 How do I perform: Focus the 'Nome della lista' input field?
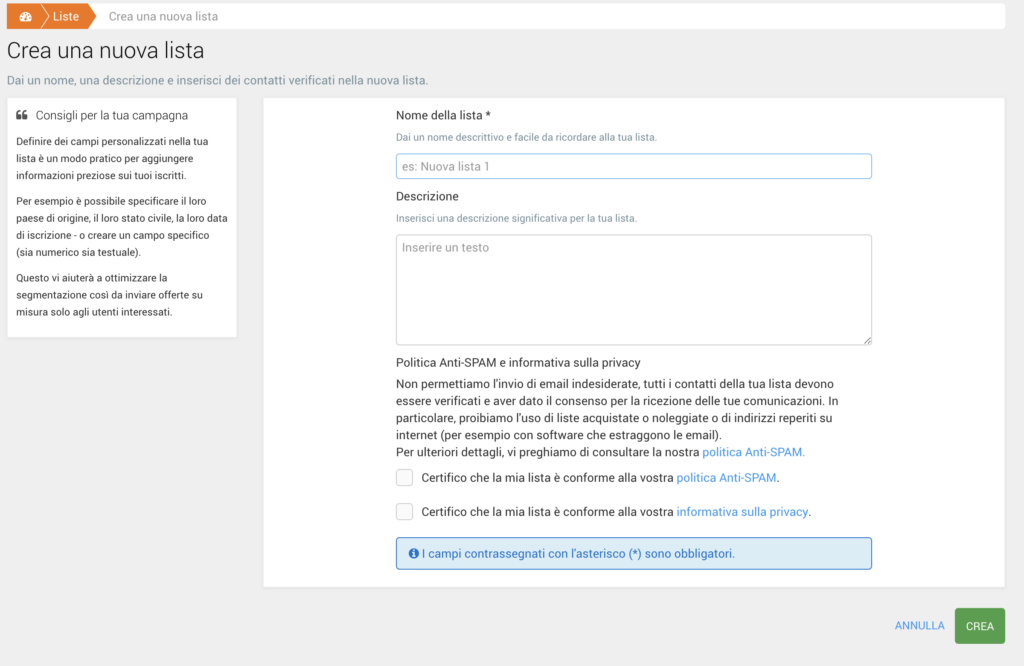(633, 166)
